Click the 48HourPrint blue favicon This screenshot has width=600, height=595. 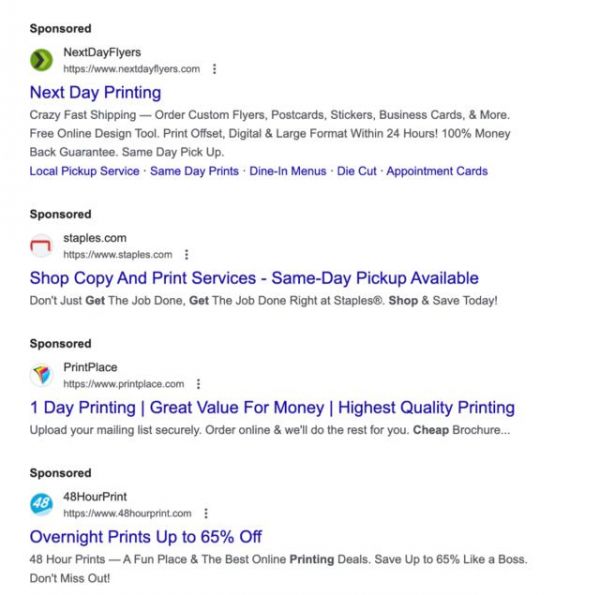coord(41,504)
